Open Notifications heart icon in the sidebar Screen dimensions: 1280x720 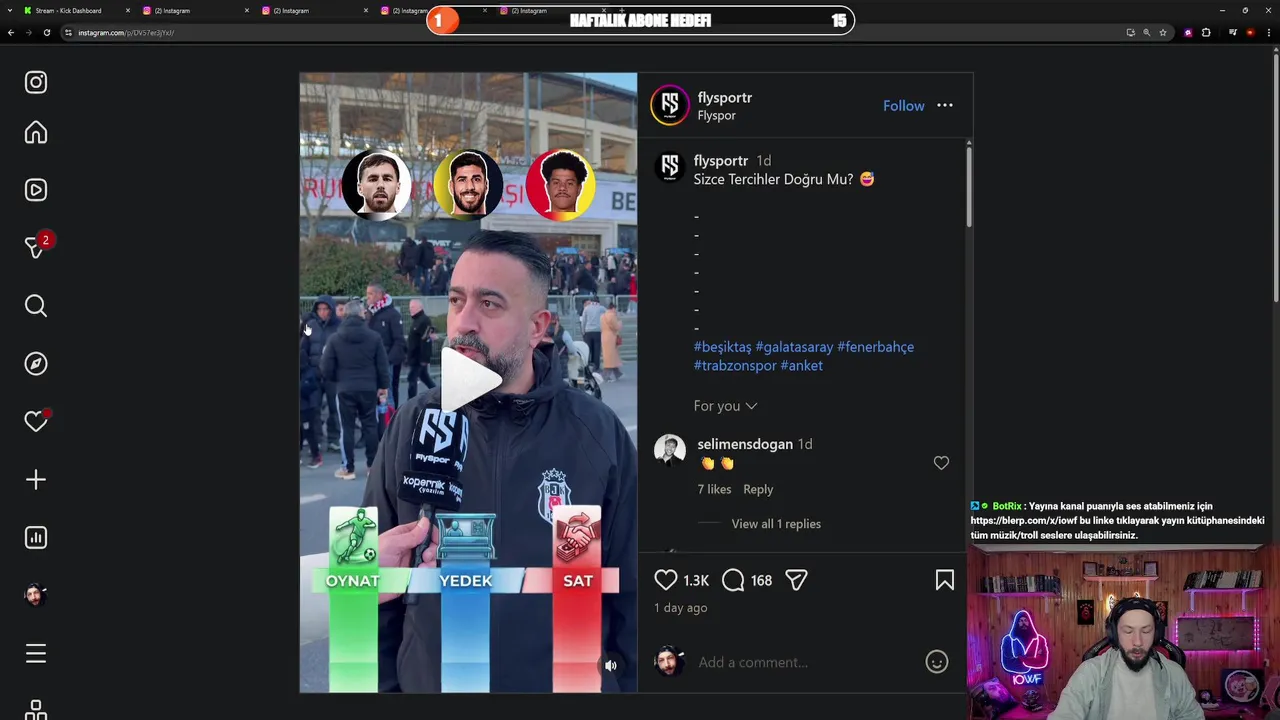pyautogui.click(x=36, y=422)
